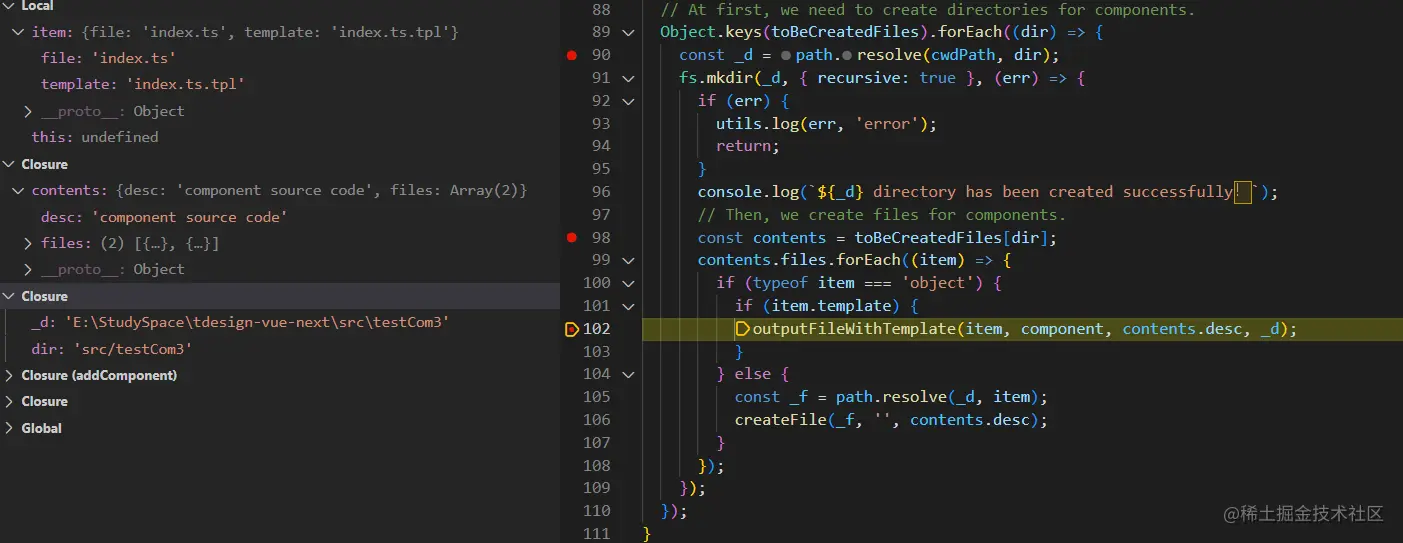This screenshot has height=543, width=1403.
Task: Click line number 105 in gutter
Action: (596, 397)
